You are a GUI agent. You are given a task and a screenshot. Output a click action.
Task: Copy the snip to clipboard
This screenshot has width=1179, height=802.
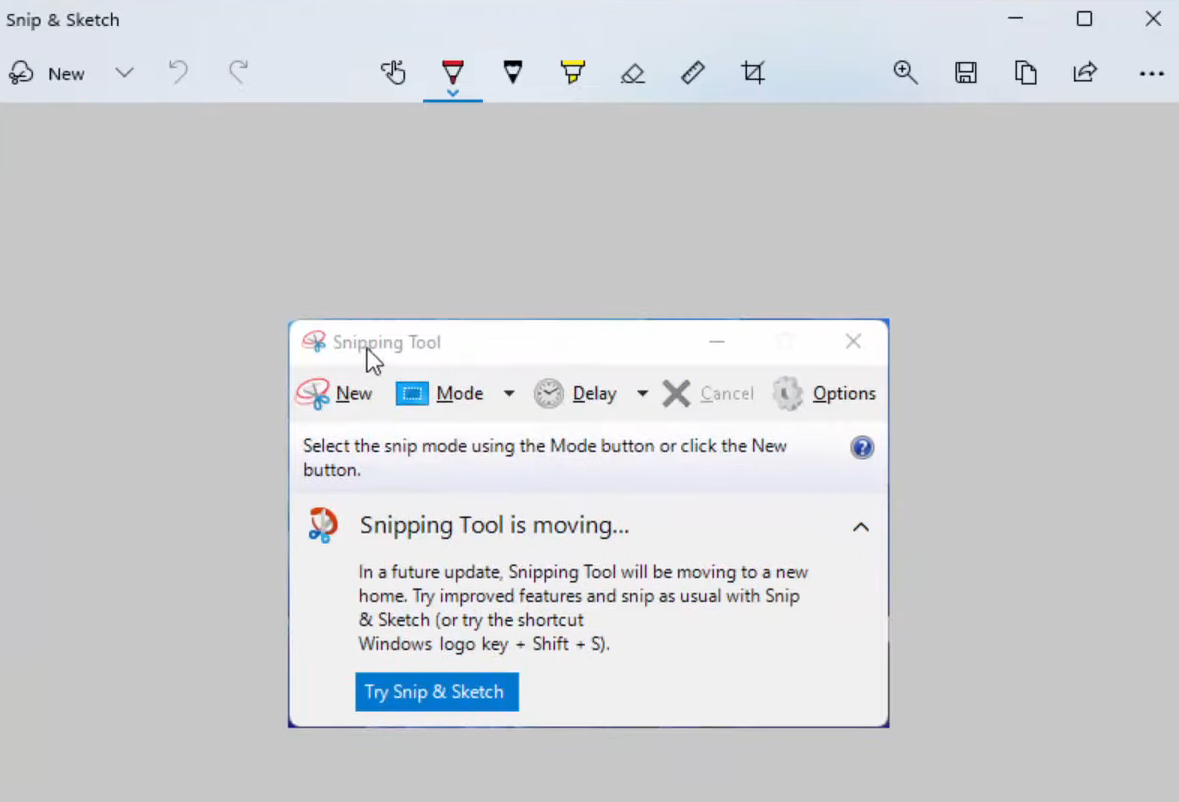(1025, 73)
